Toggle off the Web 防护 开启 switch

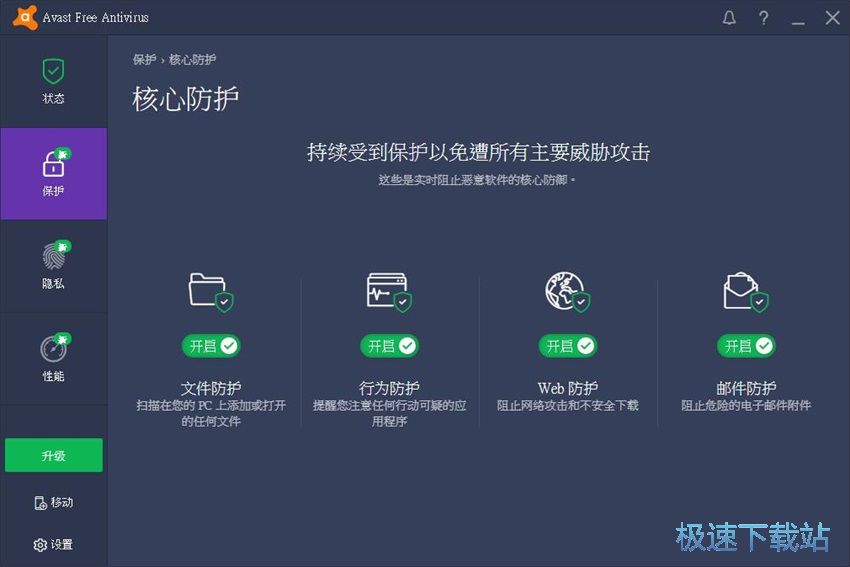[568, 346]
